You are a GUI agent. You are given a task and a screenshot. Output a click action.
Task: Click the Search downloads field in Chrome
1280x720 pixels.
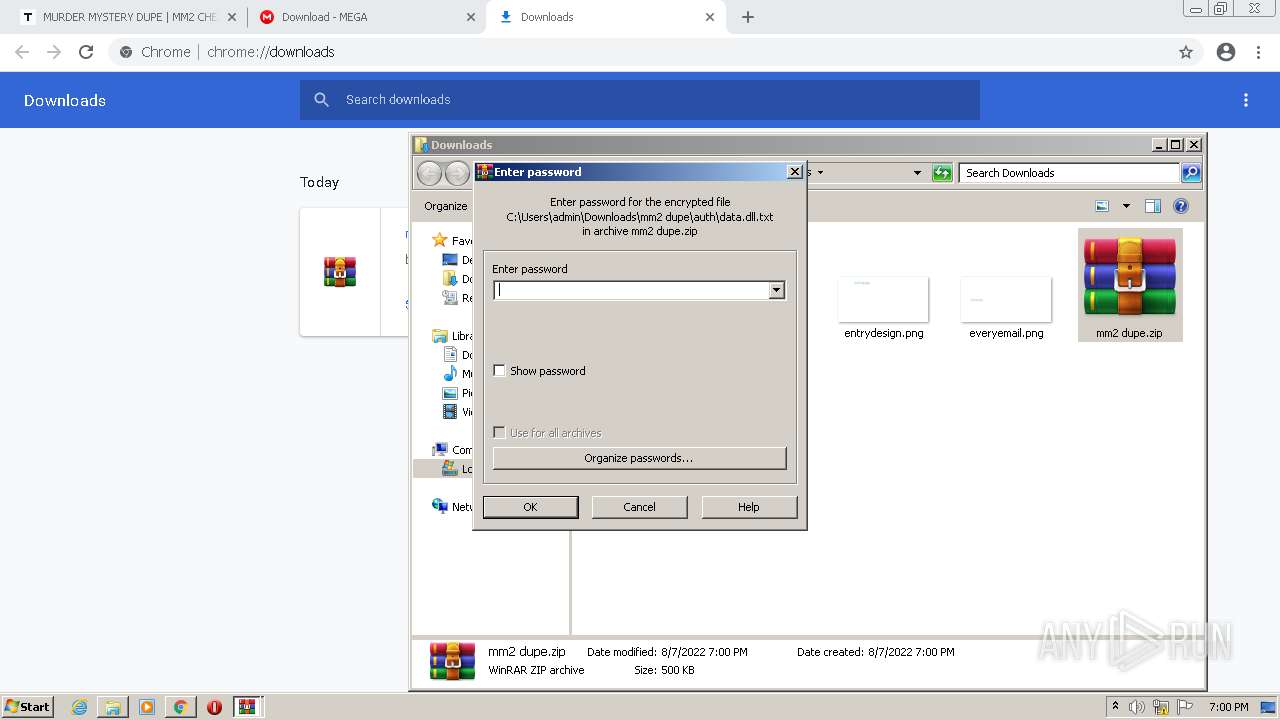point(640,100)
